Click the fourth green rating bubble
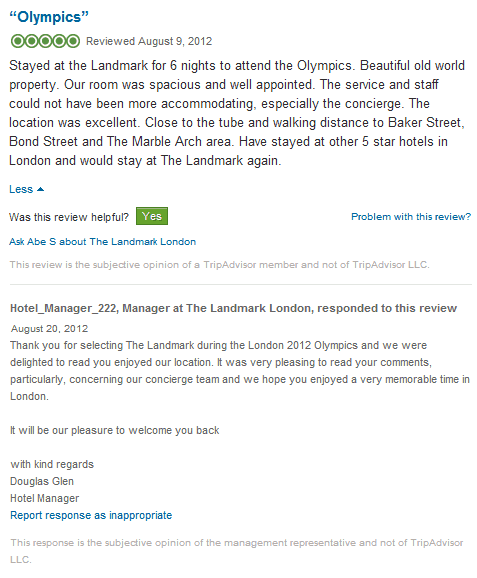 (59, 41)
